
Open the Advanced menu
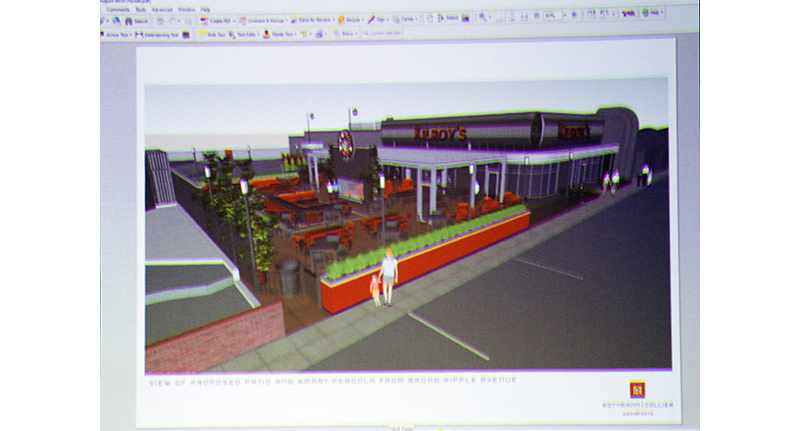(162, 10)
